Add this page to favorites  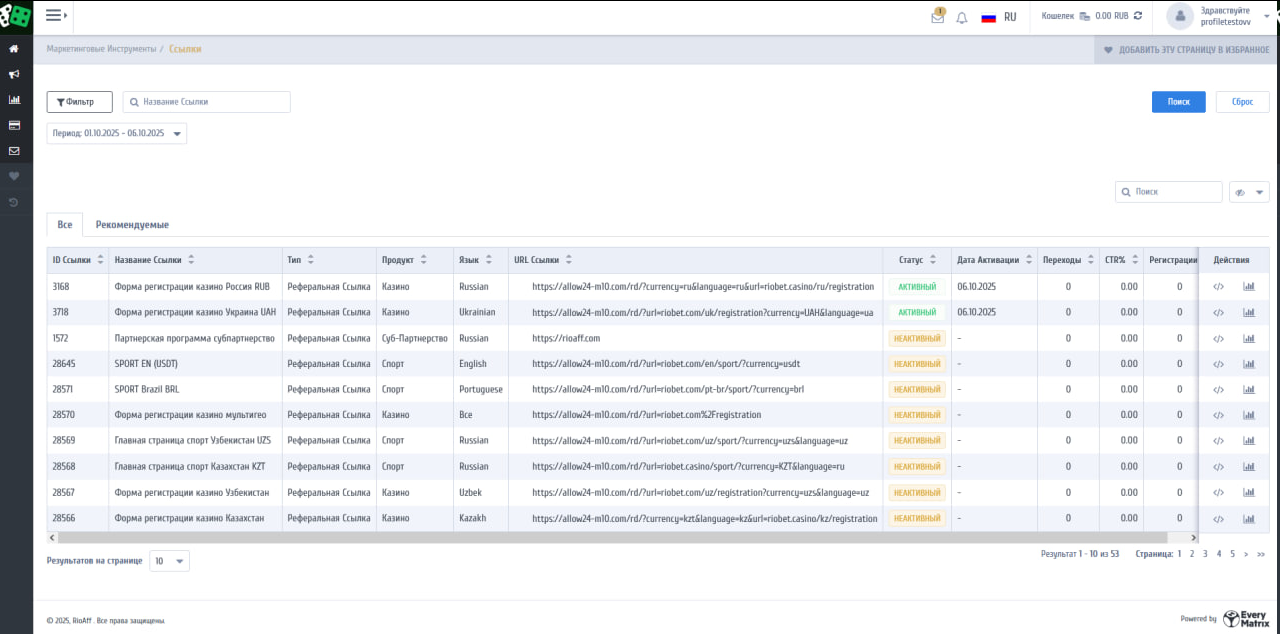point(1185,49)
